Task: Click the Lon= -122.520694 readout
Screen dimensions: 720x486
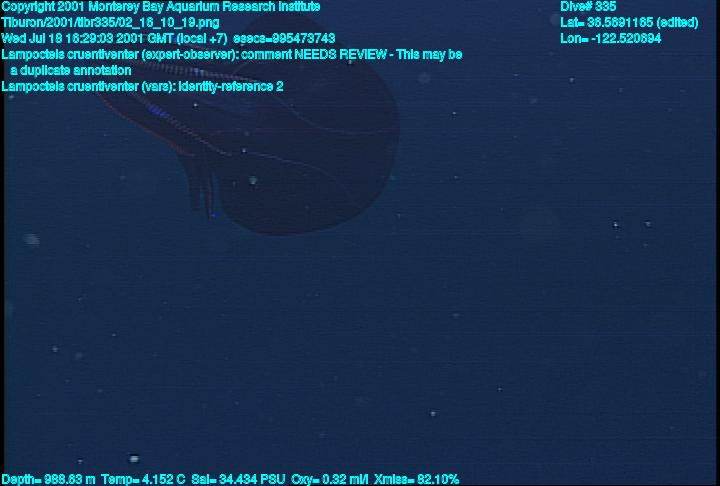Action: pos(610,39)
